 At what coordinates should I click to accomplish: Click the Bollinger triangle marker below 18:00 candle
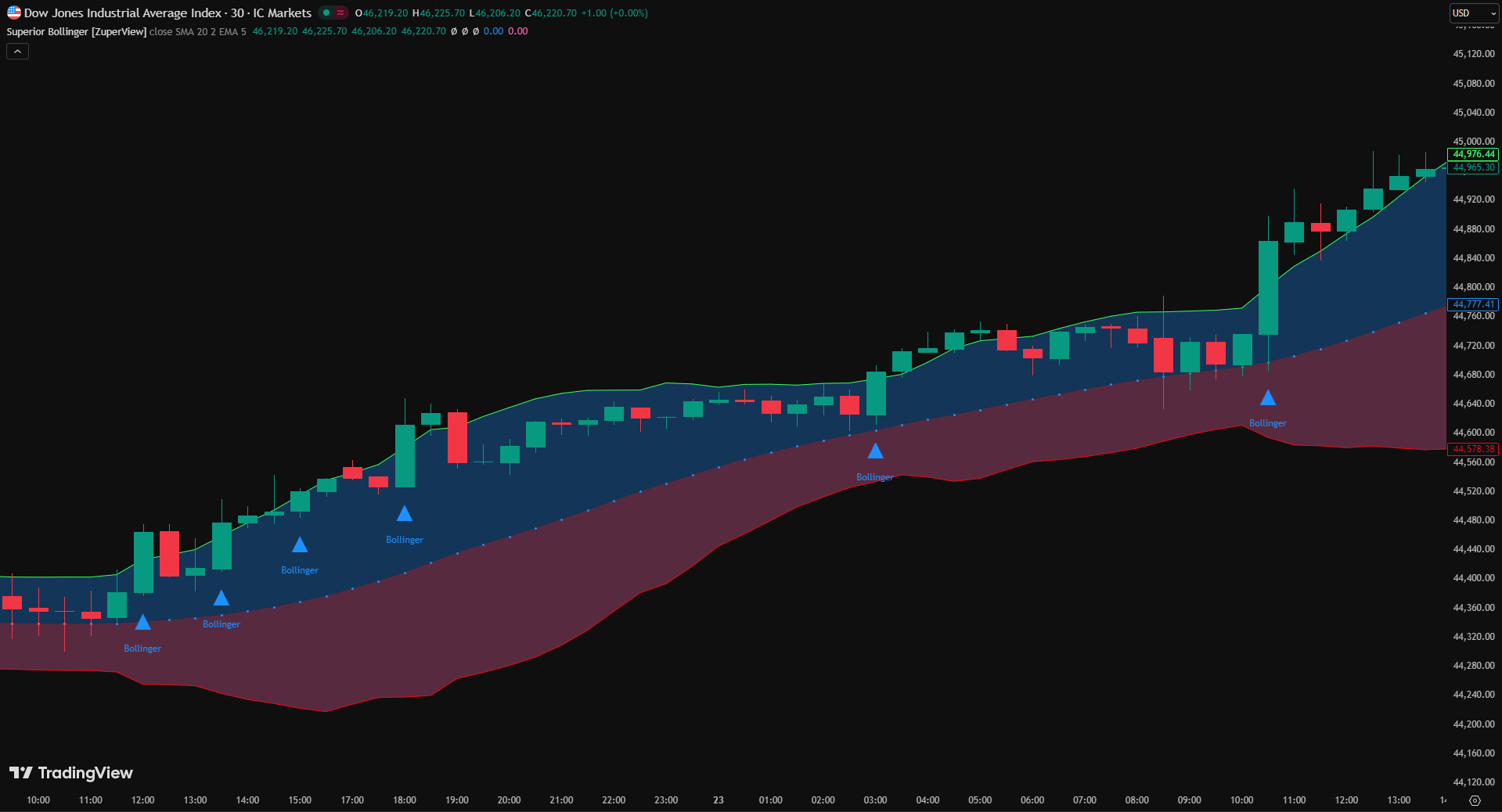pos(405,514)
